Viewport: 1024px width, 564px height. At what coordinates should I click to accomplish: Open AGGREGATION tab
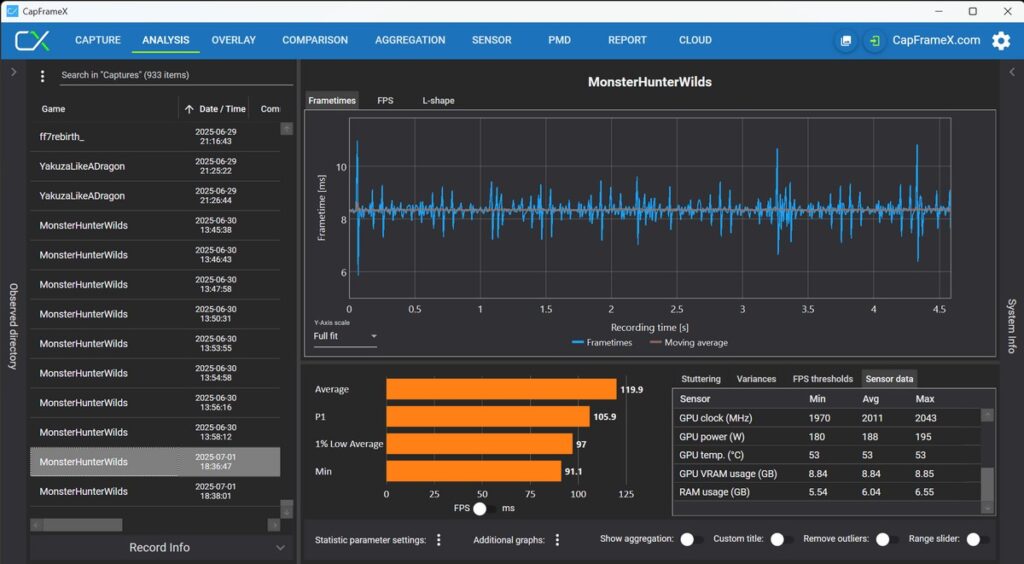click(410, 40)
